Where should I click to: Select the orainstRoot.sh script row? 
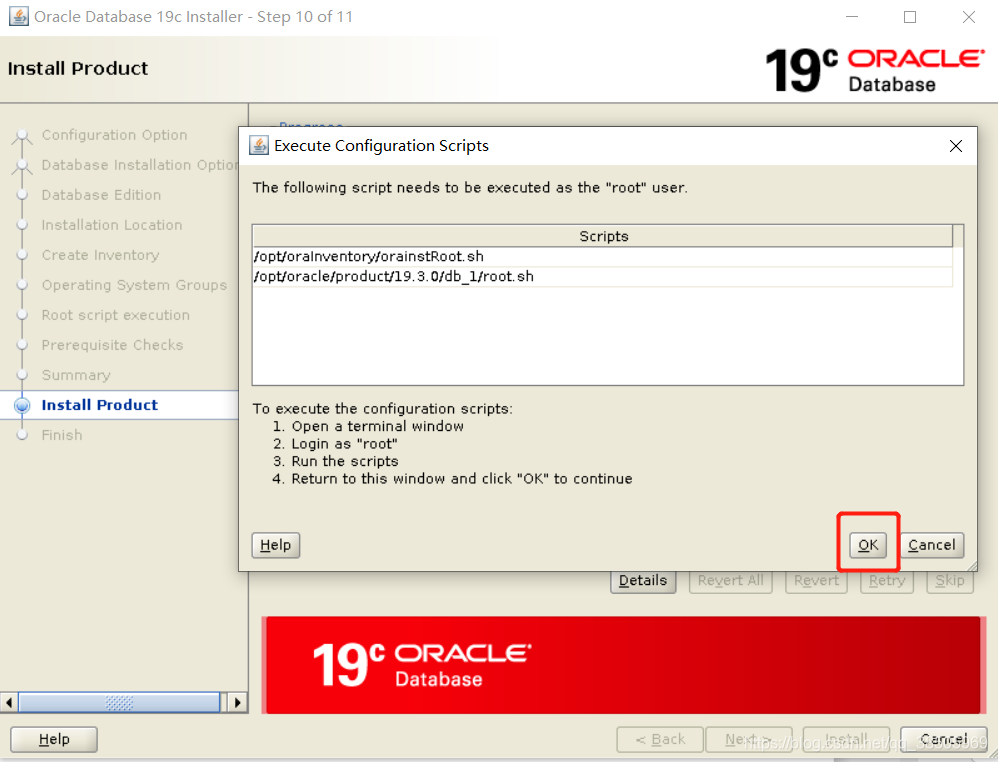point(603,257)
